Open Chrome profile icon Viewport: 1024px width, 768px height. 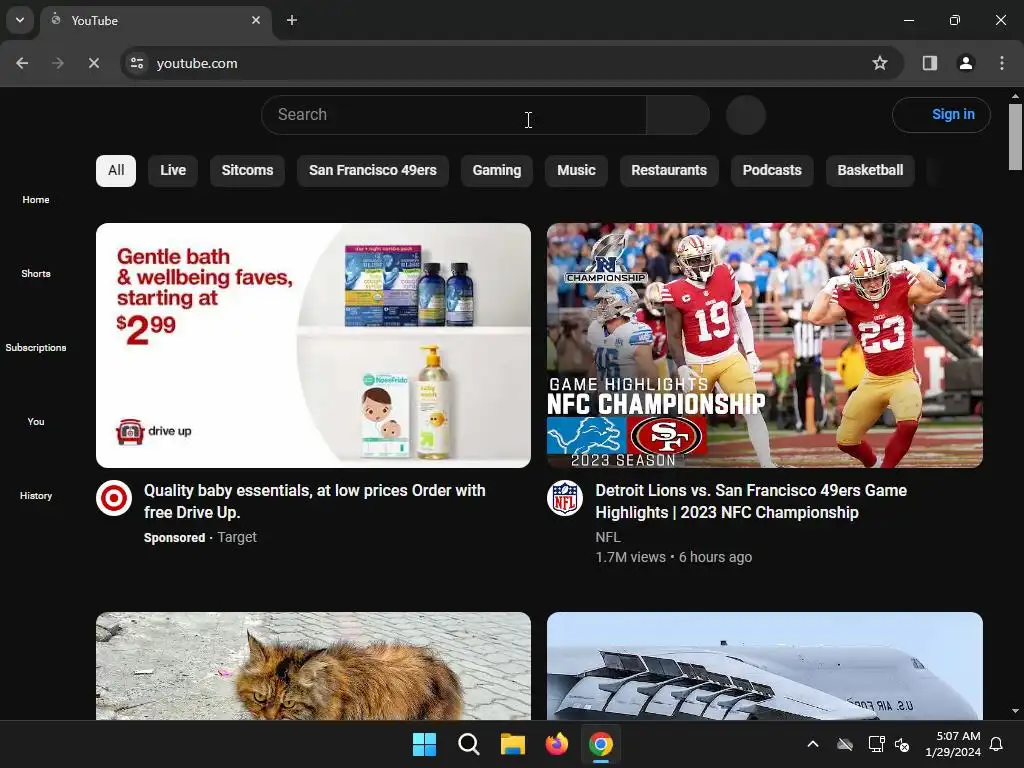966,63
